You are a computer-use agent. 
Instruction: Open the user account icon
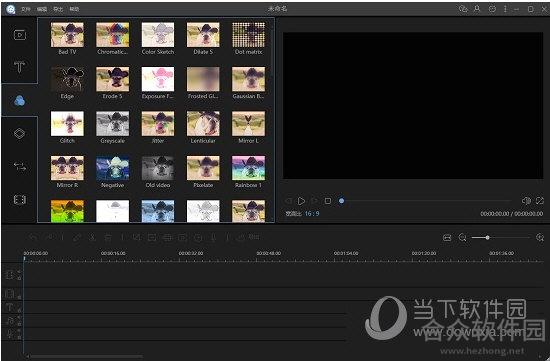[x=477, y=9]
